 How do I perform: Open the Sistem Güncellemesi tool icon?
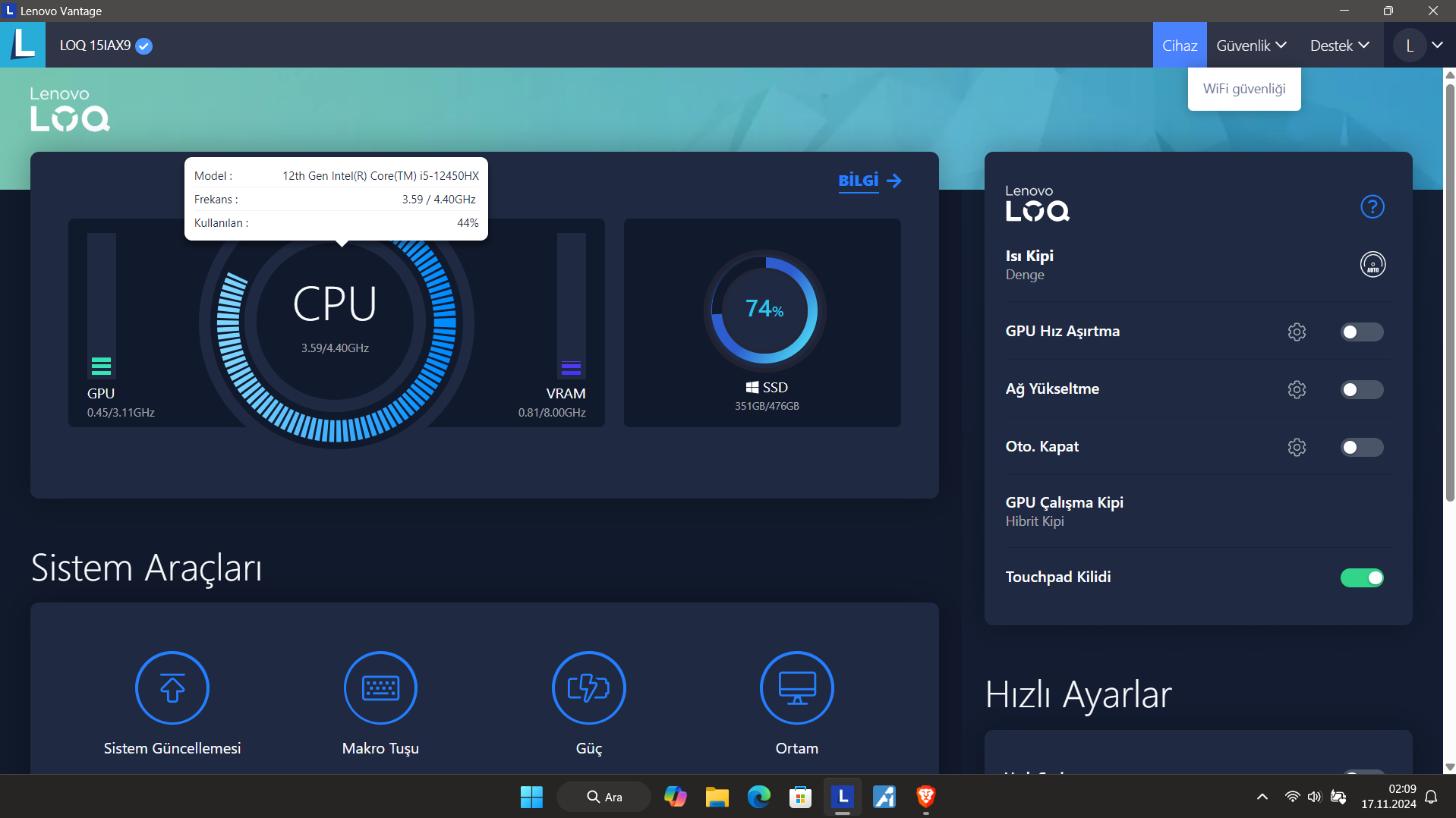tap(172, 688)
